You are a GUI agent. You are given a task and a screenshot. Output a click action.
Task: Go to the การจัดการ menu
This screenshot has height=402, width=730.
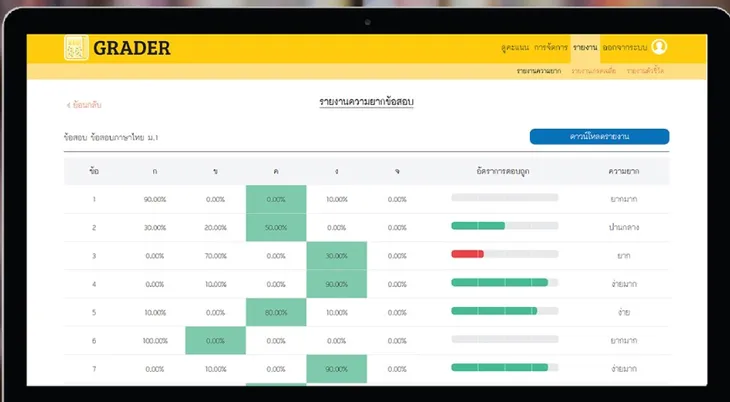[551, 48]
